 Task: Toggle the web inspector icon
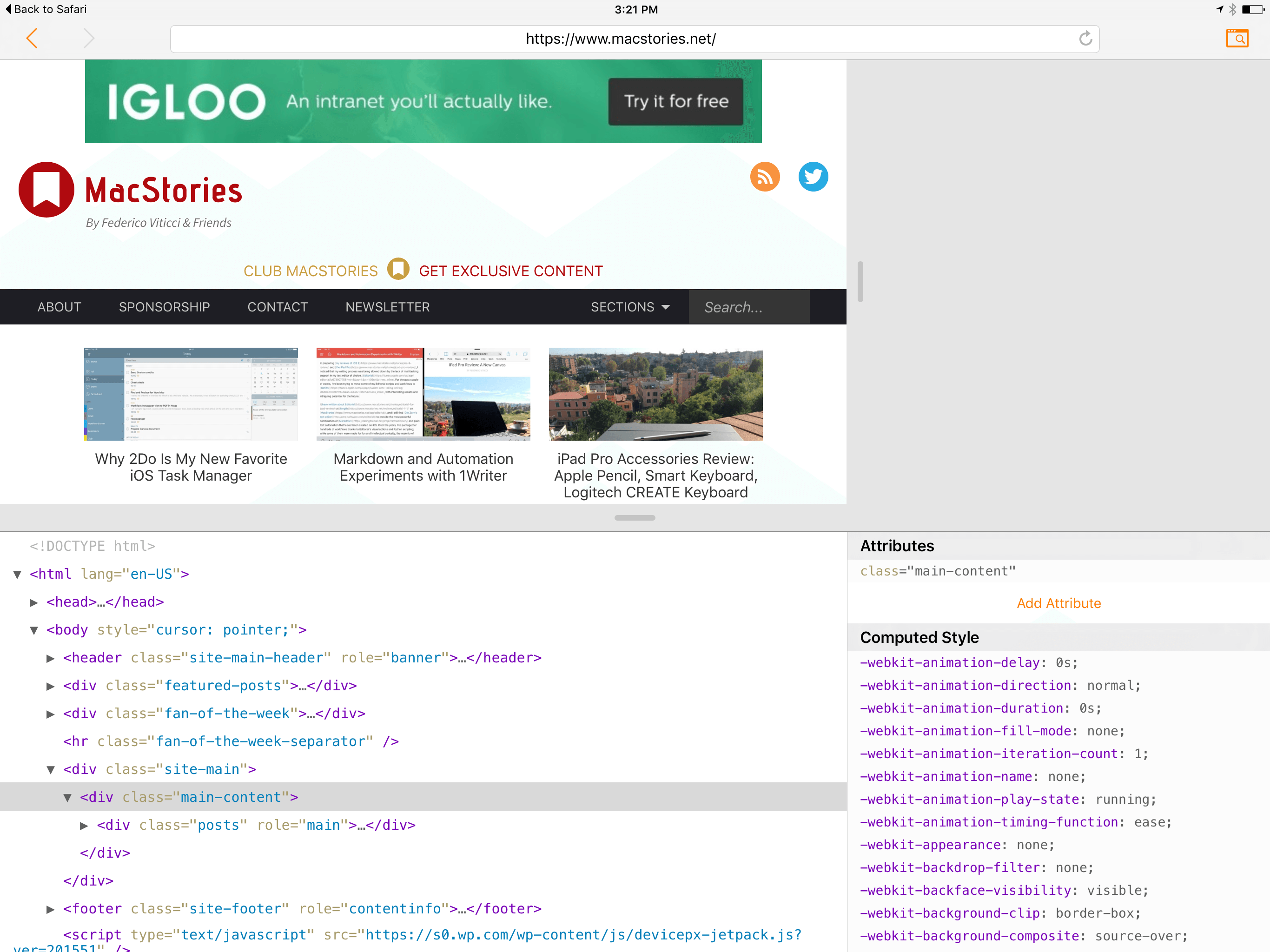pos(1237,39)
